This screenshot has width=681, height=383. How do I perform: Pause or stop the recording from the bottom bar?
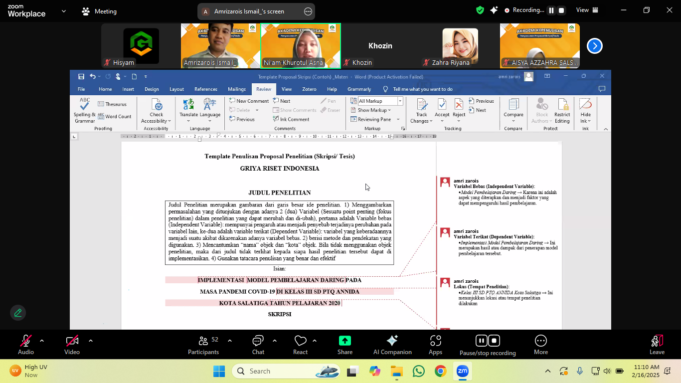tap(488, 345)
